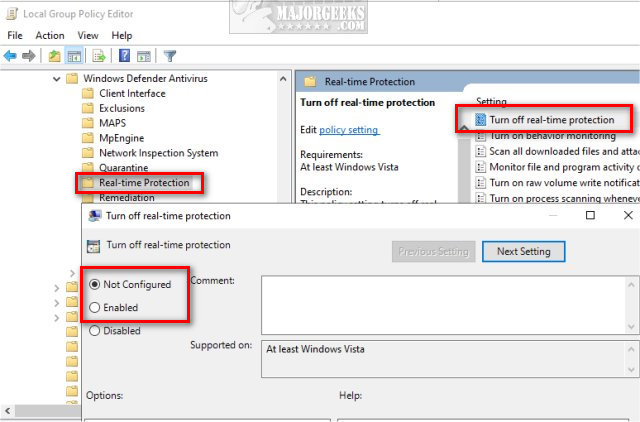640x422 pixels.
Task: Select the MAPS tree item
Action: (112, 123)
